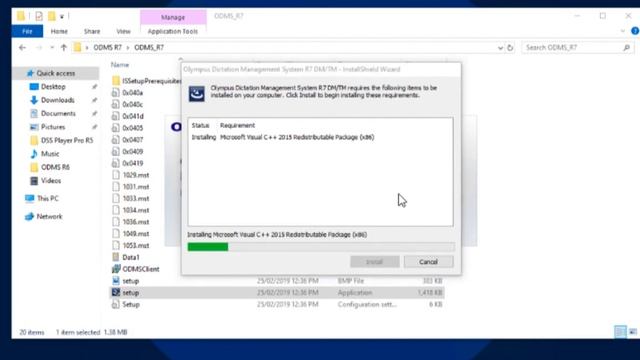Open Customize Quick Access Toolbar dropdown
The width and height of the screenshot is (640, 360).
point(62,17)
